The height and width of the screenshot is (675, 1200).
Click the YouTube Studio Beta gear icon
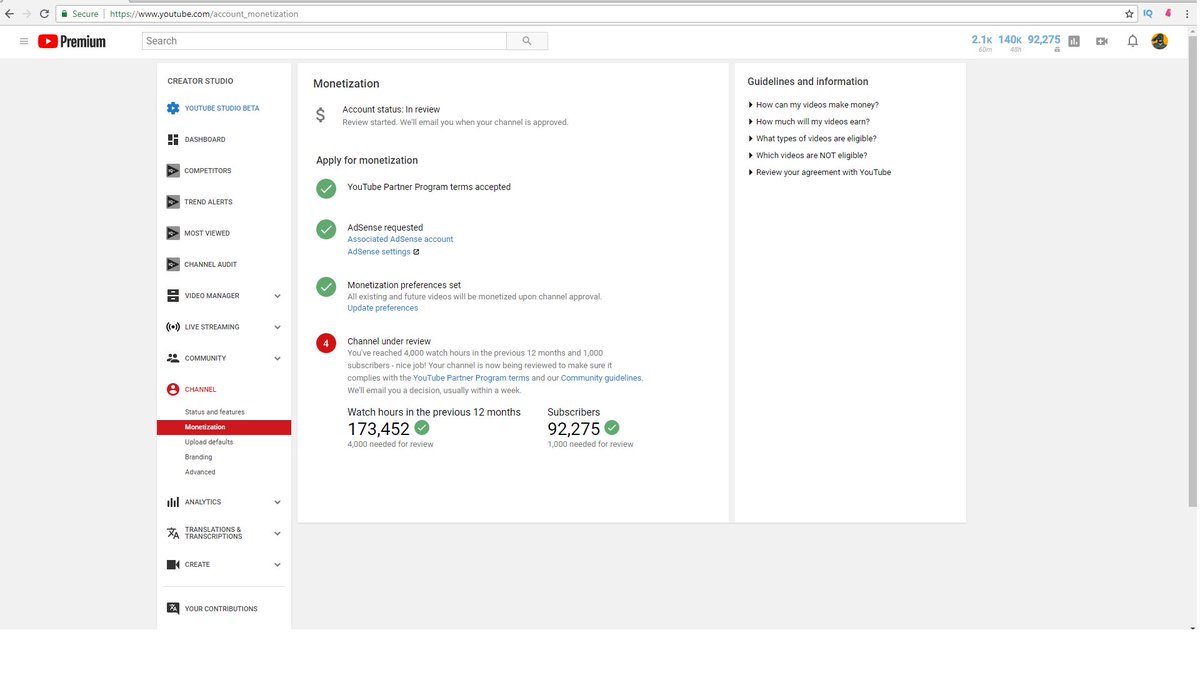coord(173,108)
